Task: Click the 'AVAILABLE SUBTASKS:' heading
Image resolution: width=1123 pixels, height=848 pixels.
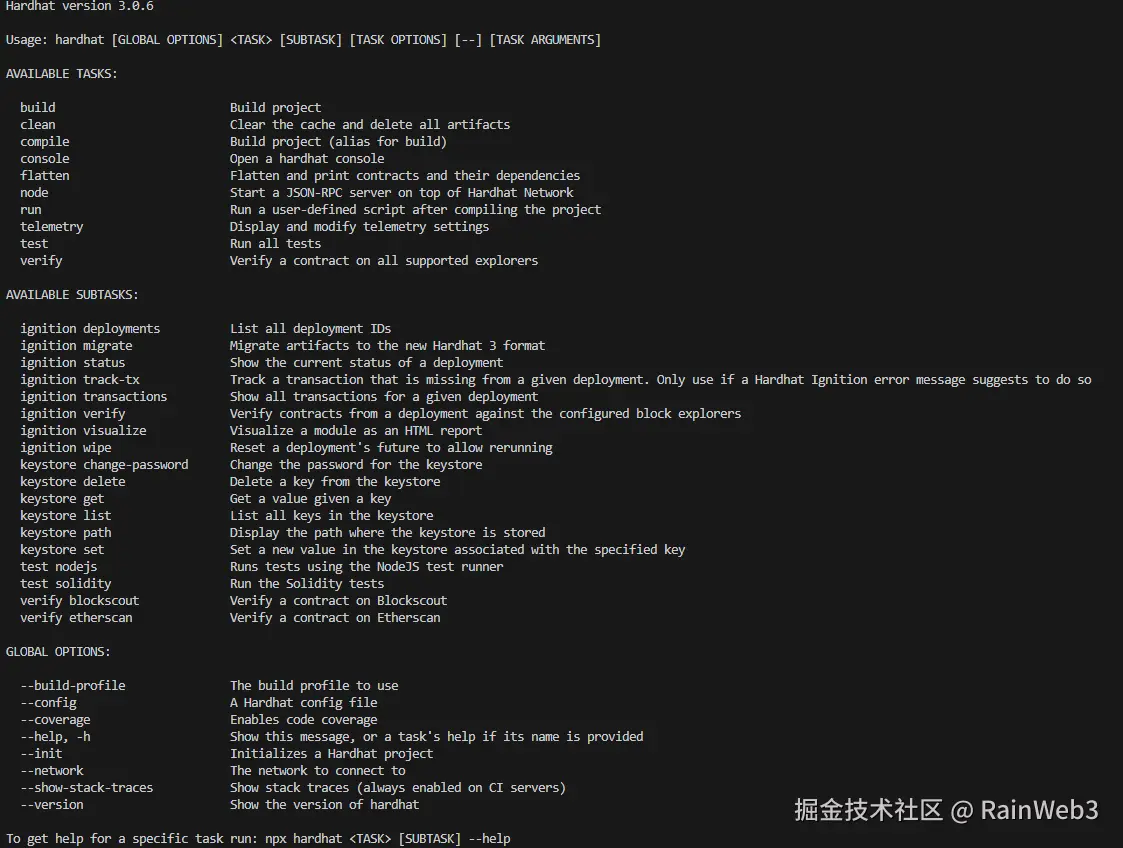Action: click(72, 294)
